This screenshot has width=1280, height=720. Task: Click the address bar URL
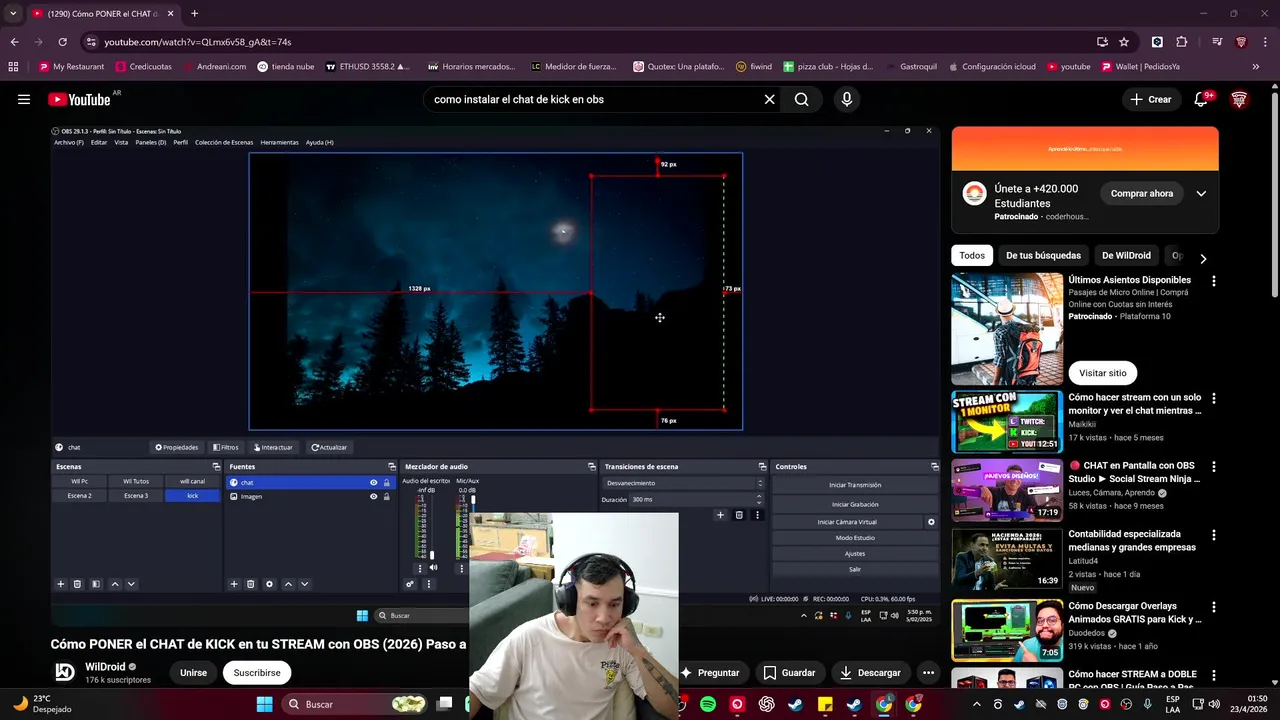coord(198,42)
